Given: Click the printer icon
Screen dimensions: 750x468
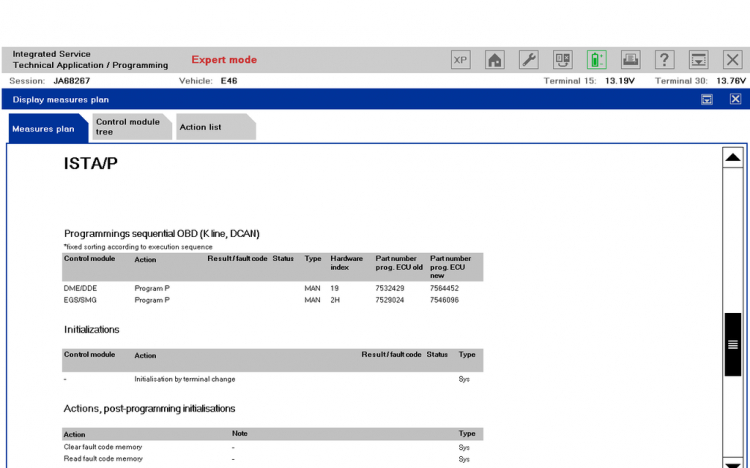Looking at the screenshot, I should pyautogui.click(x=630, y=60).
